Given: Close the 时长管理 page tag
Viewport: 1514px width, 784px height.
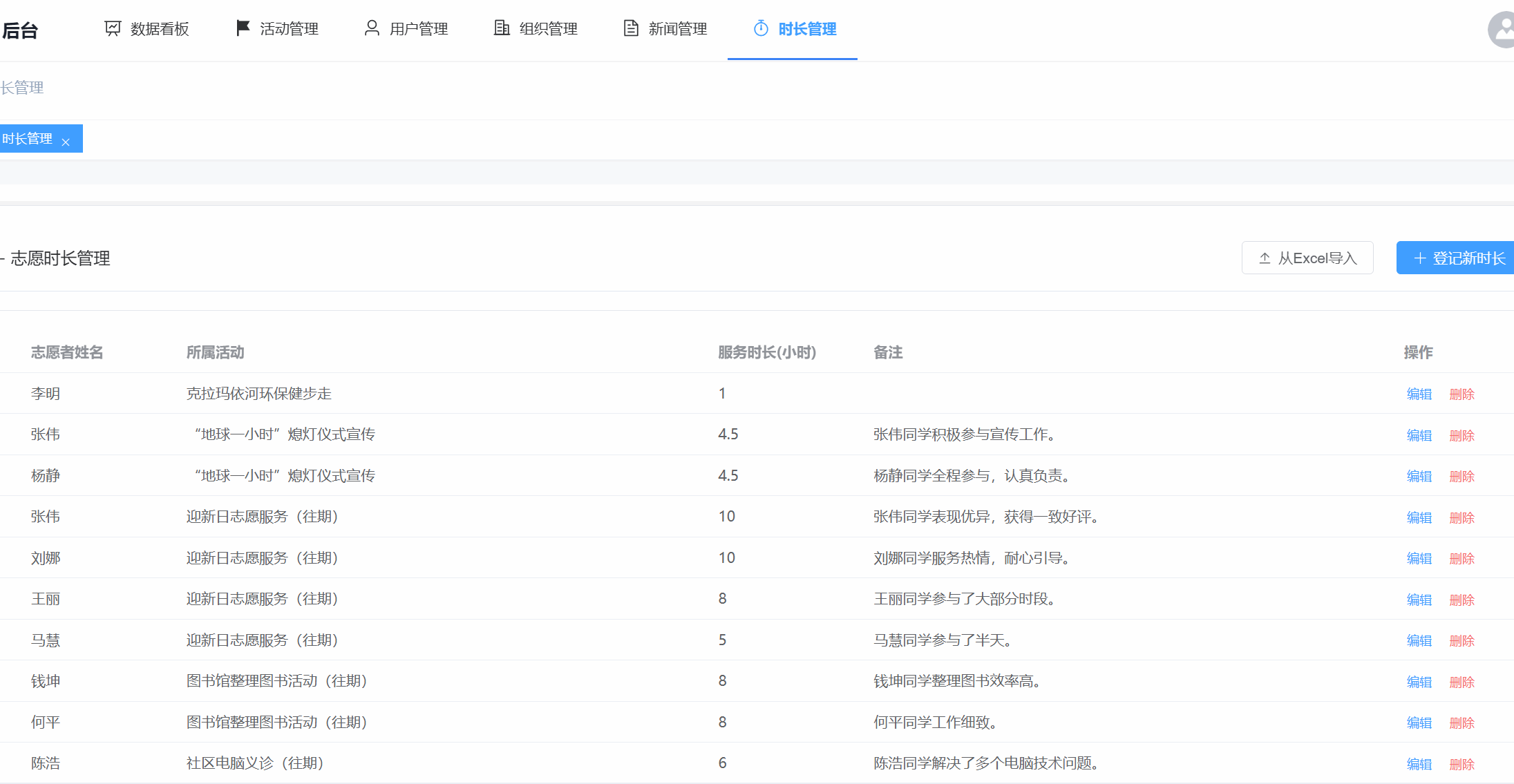Looking at the screenshot, I should 66,142.
